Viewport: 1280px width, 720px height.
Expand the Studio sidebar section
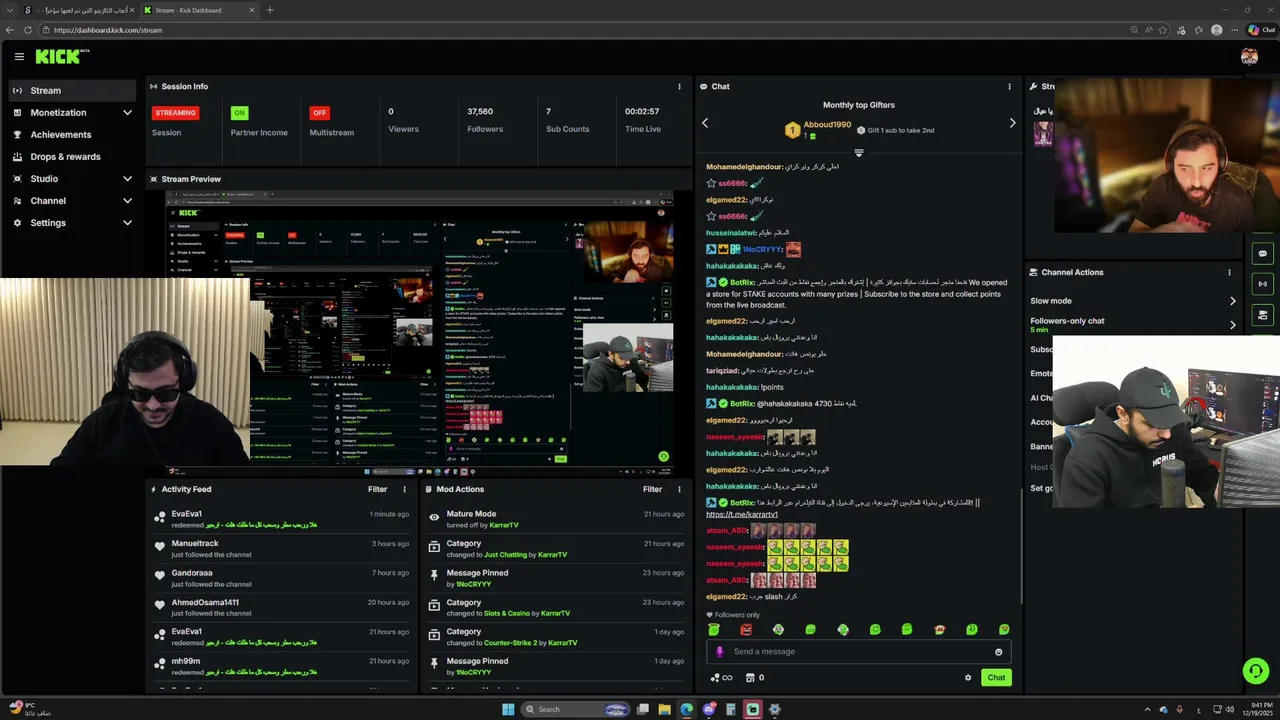point(73,179)
